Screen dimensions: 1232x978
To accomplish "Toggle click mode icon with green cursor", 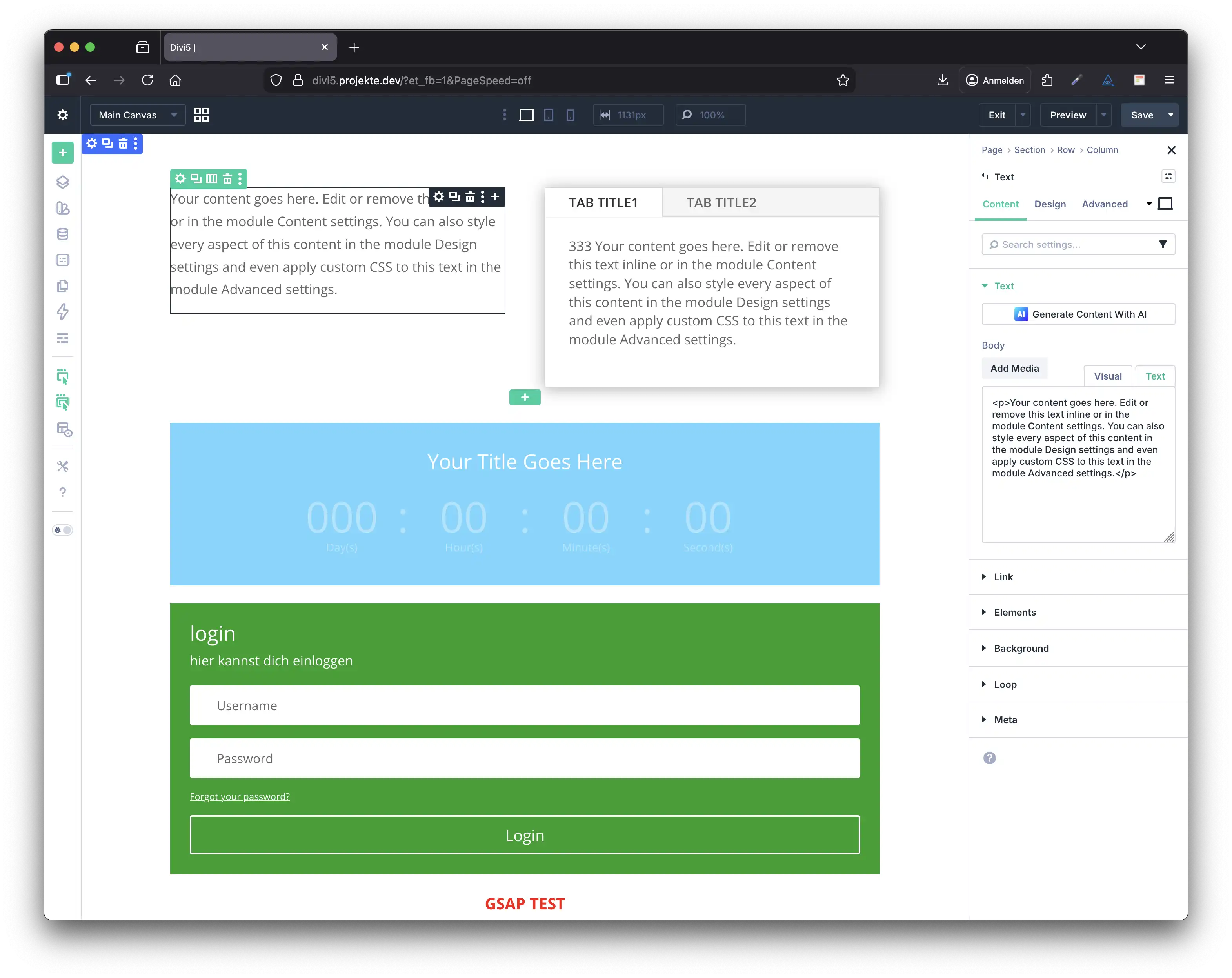I will click(63, 376).
